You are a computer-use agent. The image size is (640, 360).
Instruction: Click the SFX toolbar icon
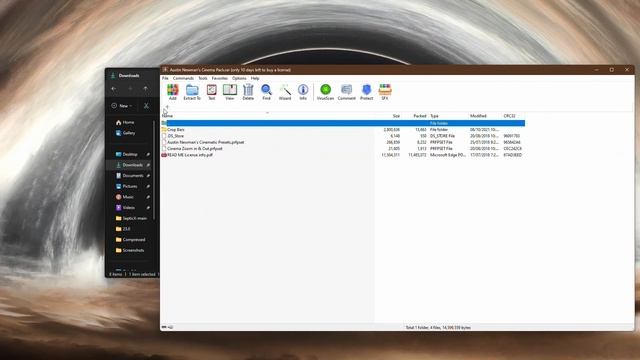[385, 92]
